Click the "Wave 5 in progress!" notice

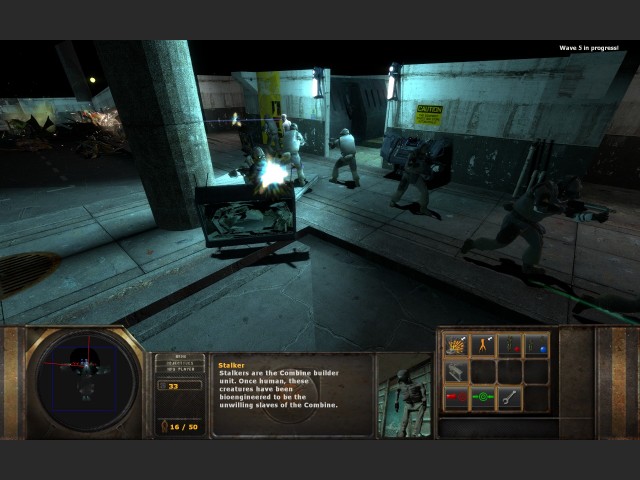pos(589,48)
